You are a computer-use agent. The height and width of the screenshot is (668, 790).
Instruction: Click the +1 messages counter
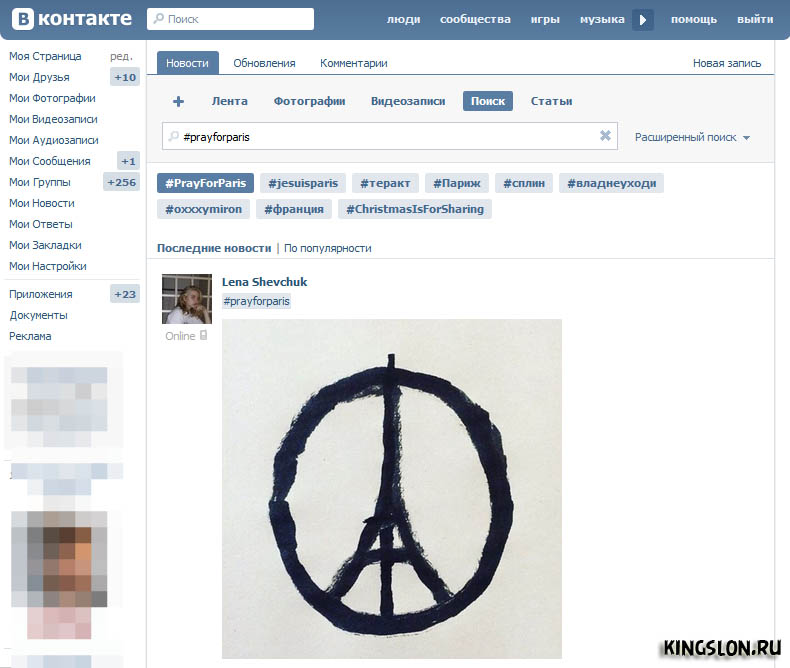coord(128,161)
